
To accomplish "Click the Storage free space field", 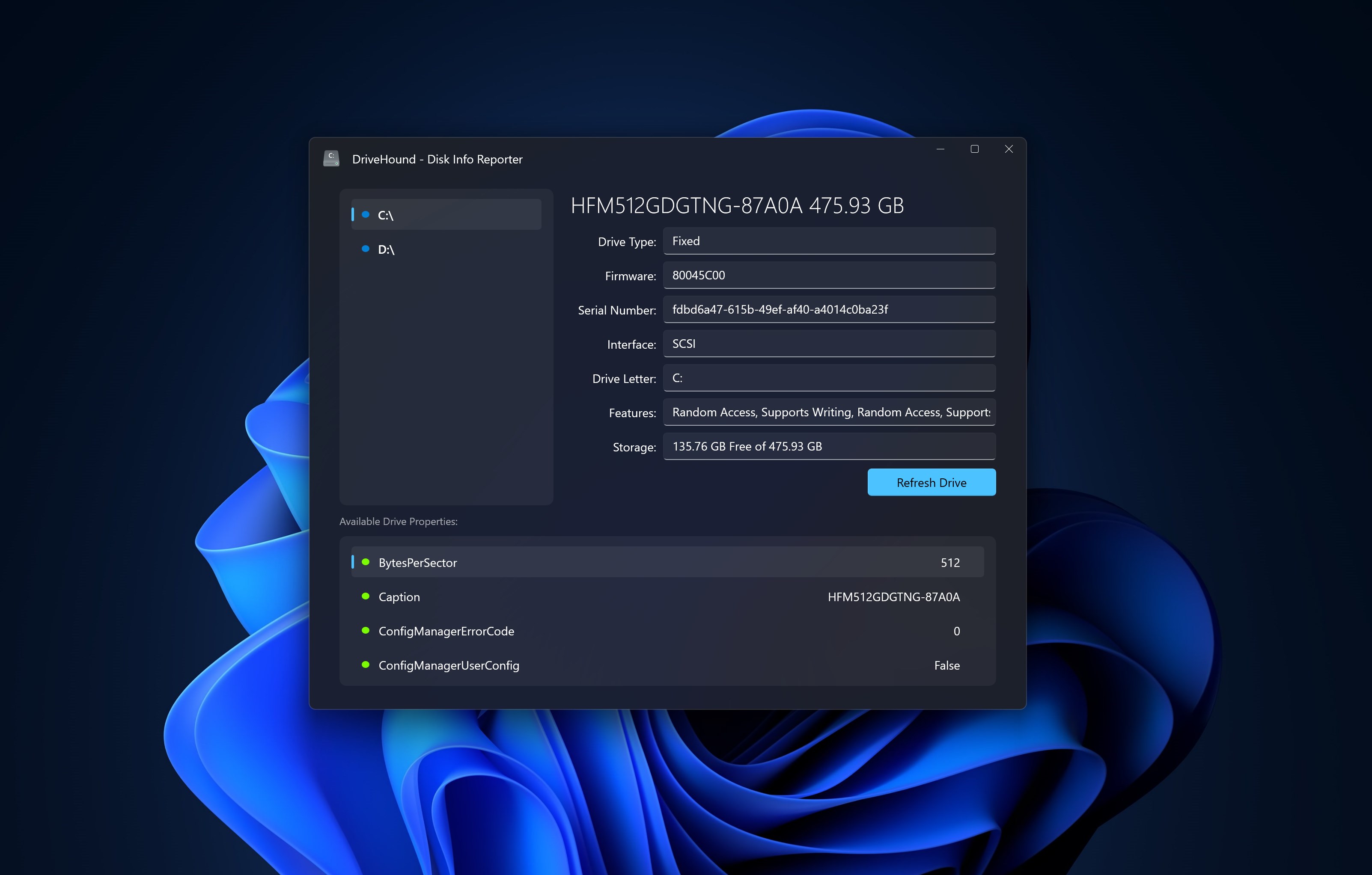I will click(x=828, y=446).
